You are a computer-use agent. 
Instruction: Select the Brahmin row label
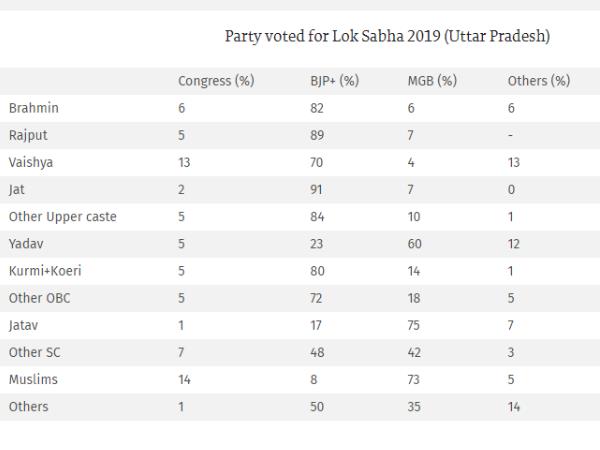(x=32, y=107)
